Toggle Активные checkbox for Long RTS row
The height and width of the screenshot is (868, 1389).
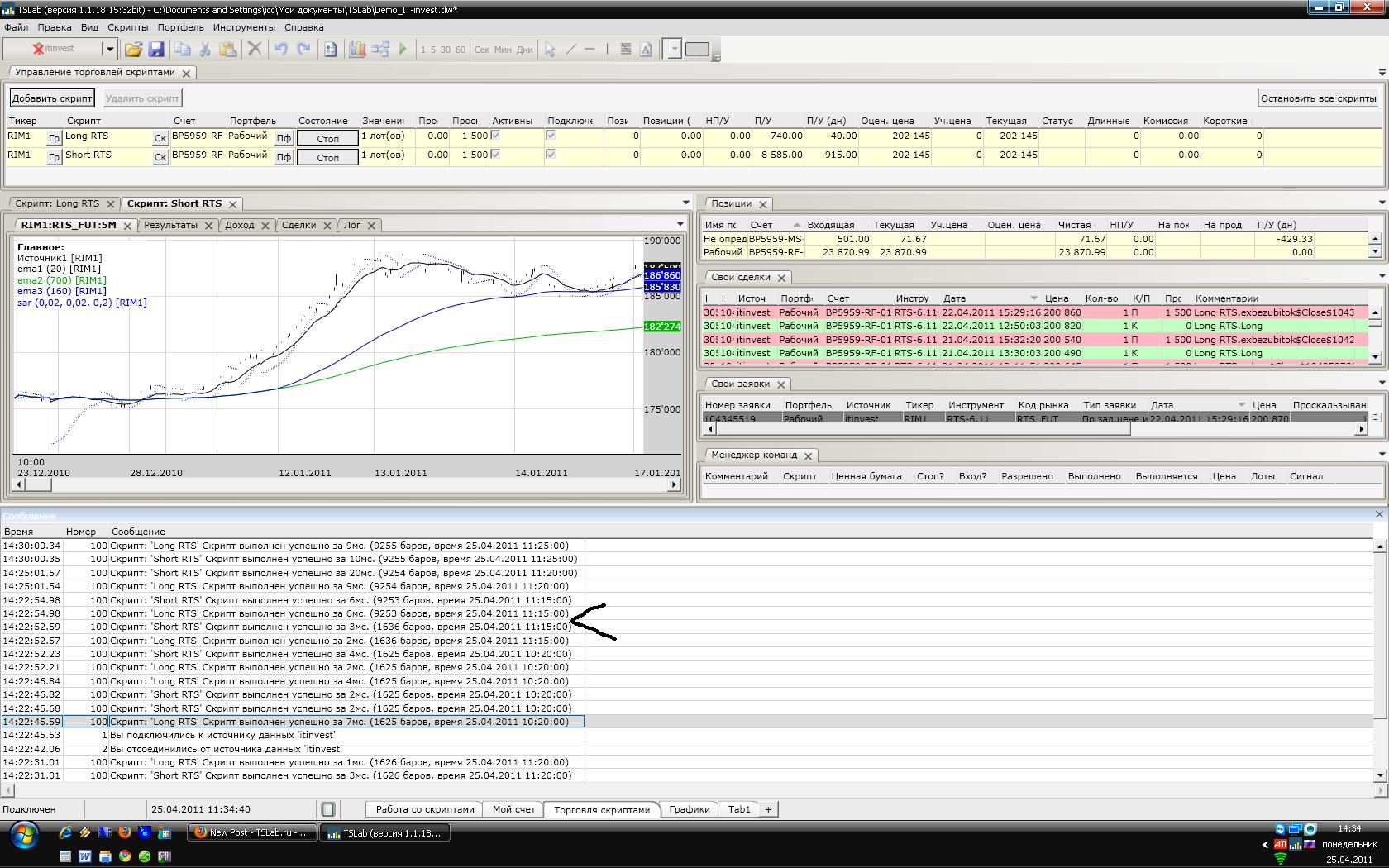[495, 136]
